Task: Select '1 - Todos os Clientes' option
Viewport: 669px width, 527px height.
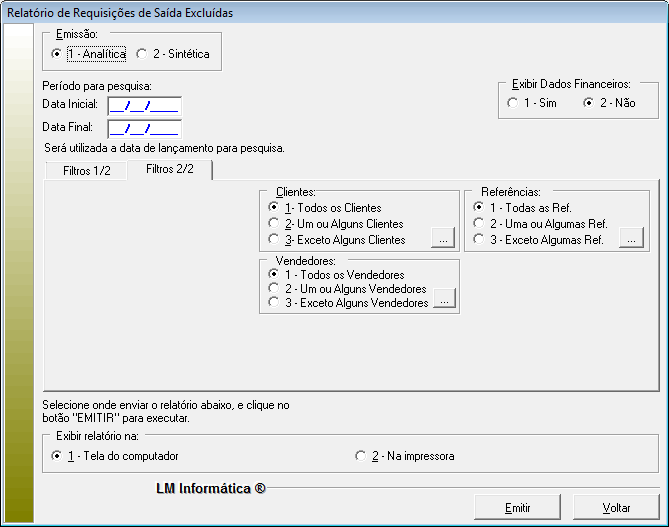Action: click(274, 207)
